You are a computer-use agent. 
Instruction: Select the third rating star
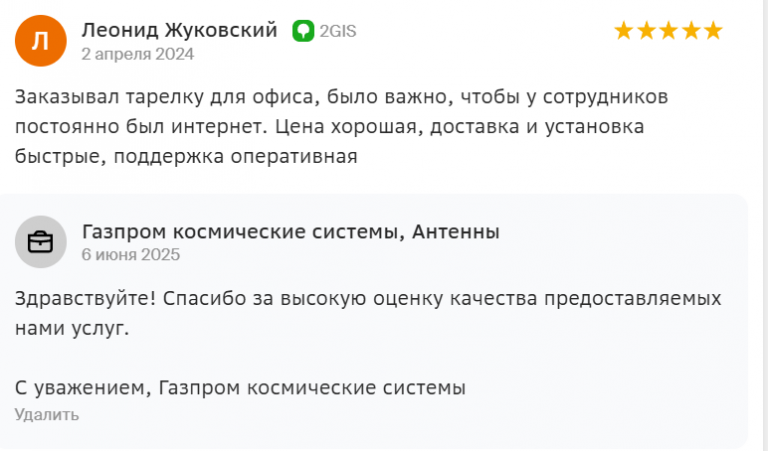669,30
